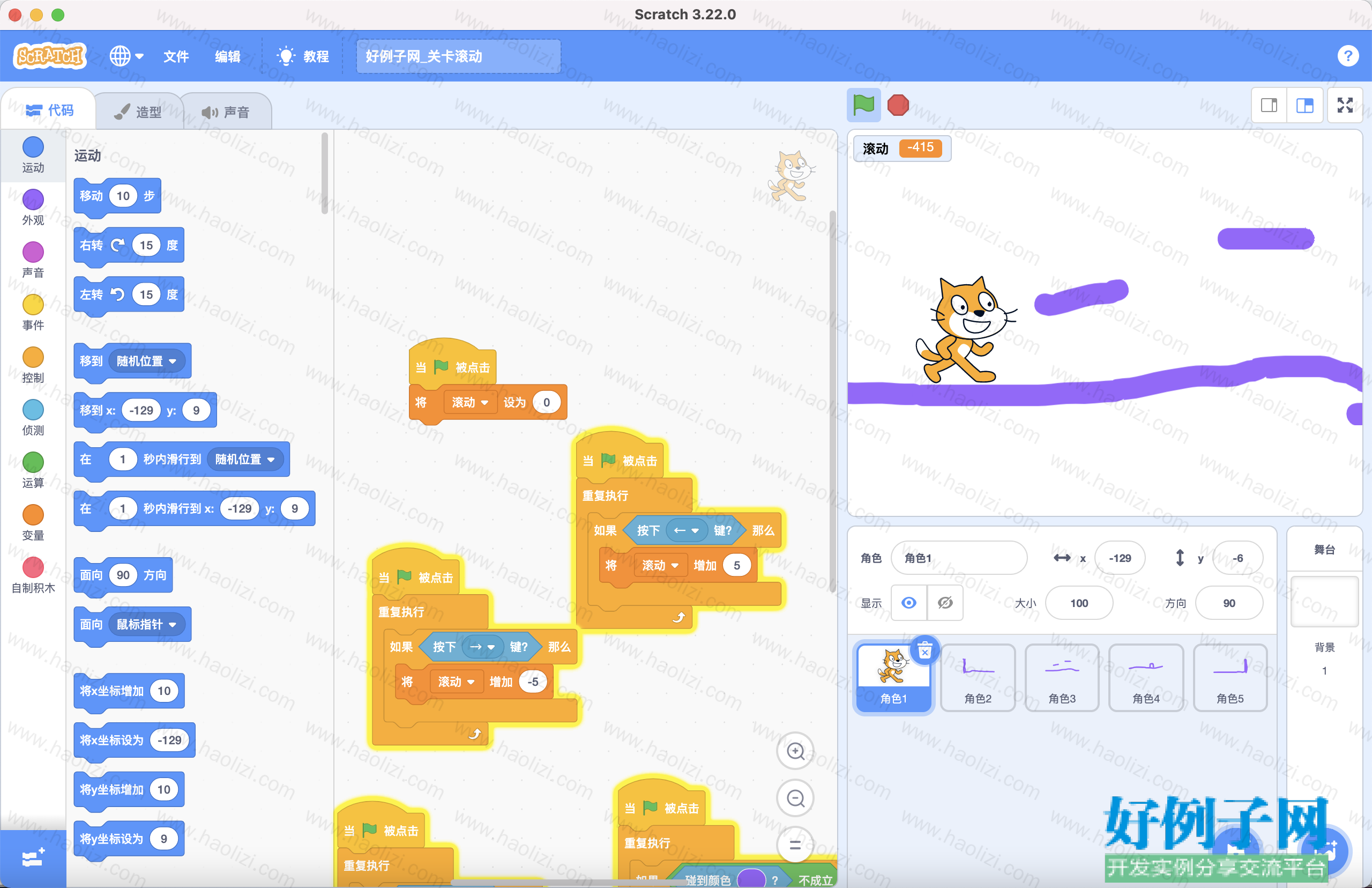Expand 鼠标指针 dropdown in 面向 block
The width and height of the screenshot is (1372, 888).
click(146, 624)
